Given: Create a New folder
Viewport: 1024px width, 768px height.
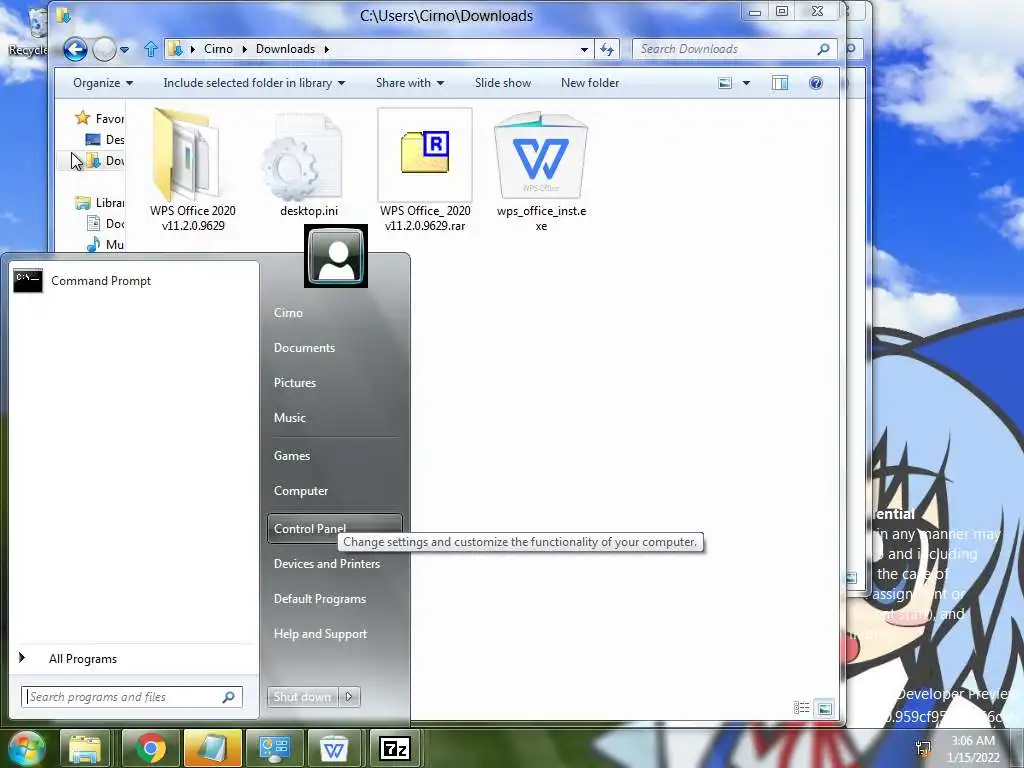Looking at the screenshot, I should 590,83.
